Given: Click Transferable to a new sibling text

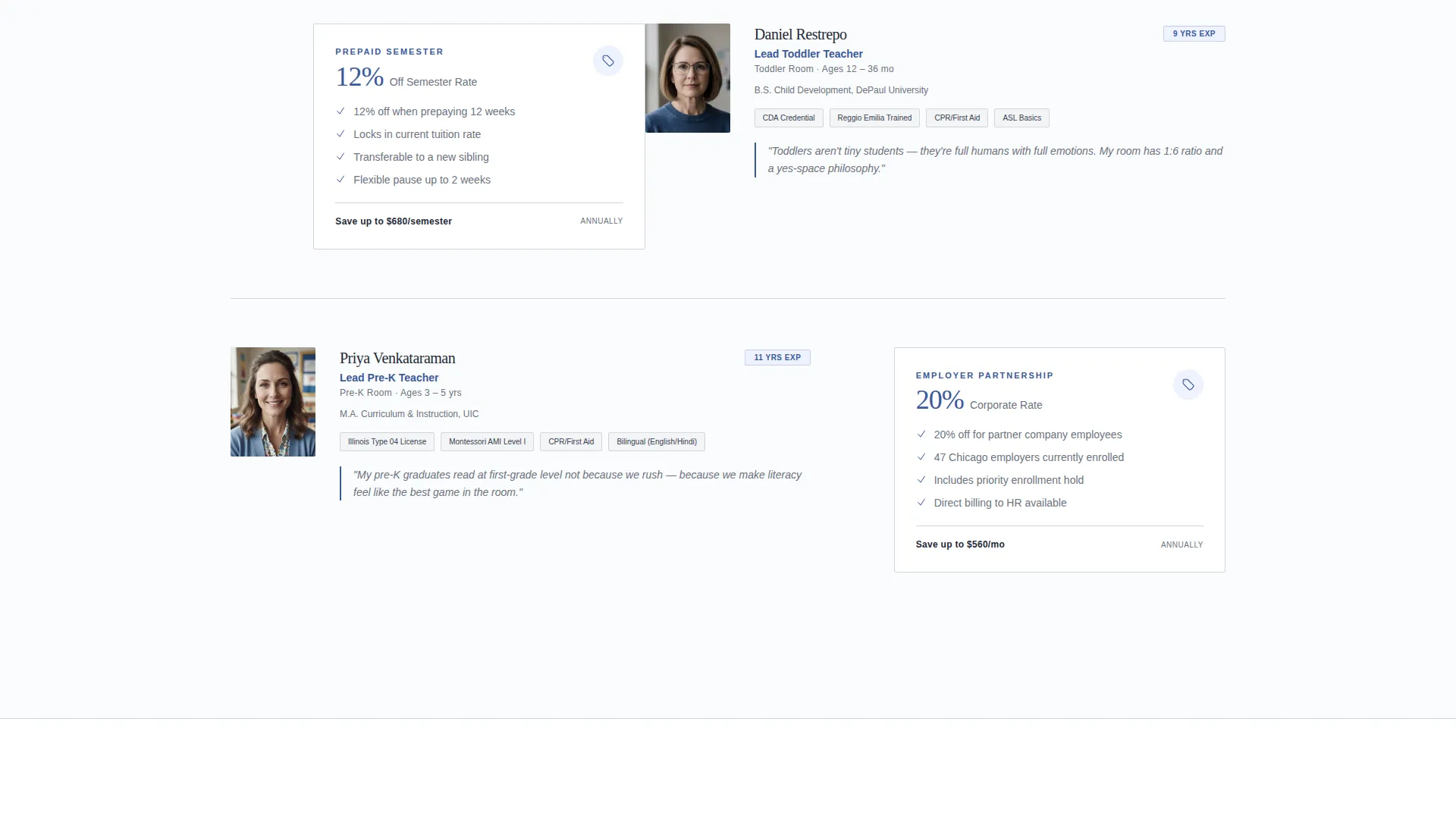Looking at the screenshot, I should pos(421,157).
